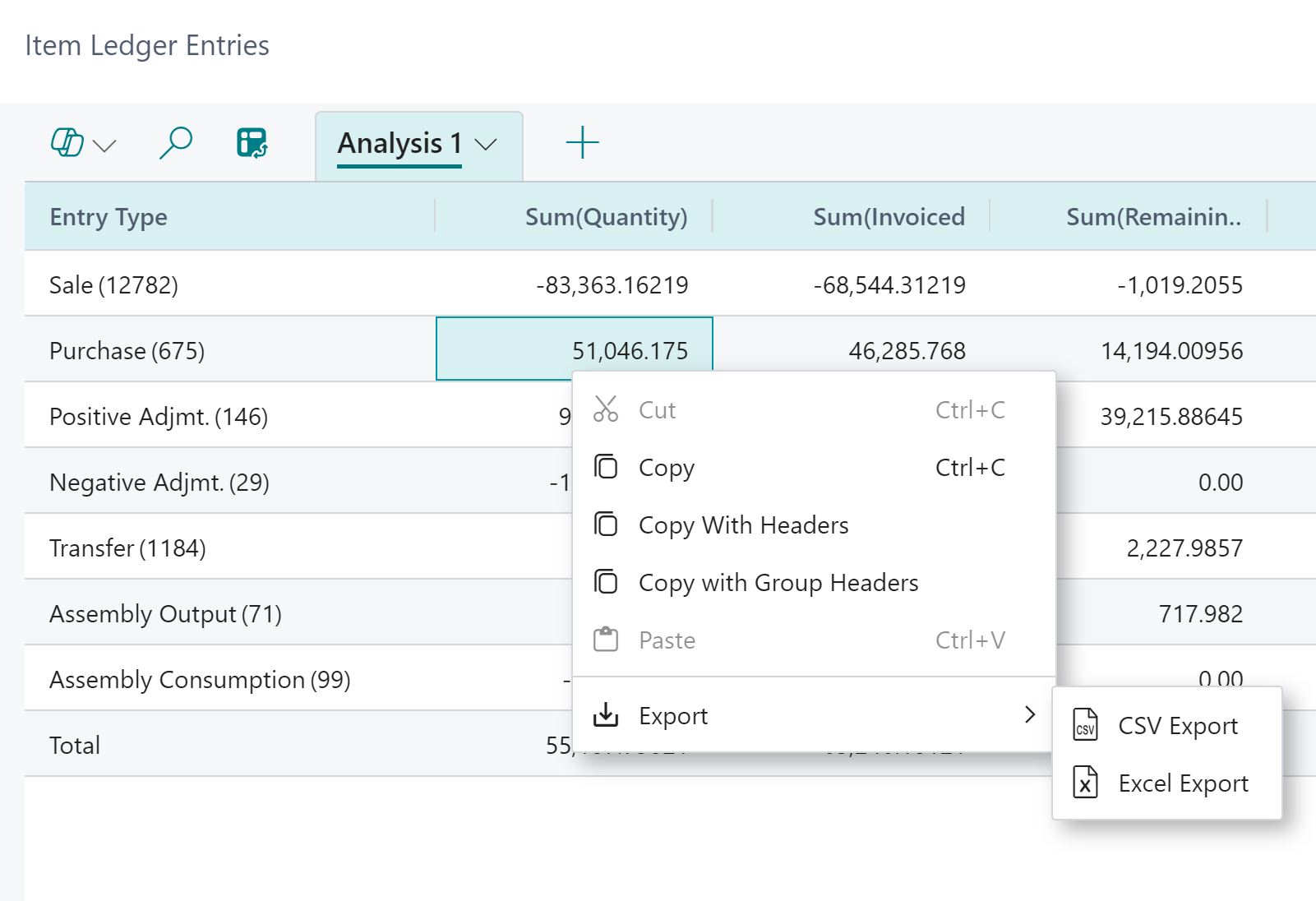The height and width of the screenshot is (901, 1316).
Task: Open the Copilot analysis assistant icon
Action: pos(68,142)
